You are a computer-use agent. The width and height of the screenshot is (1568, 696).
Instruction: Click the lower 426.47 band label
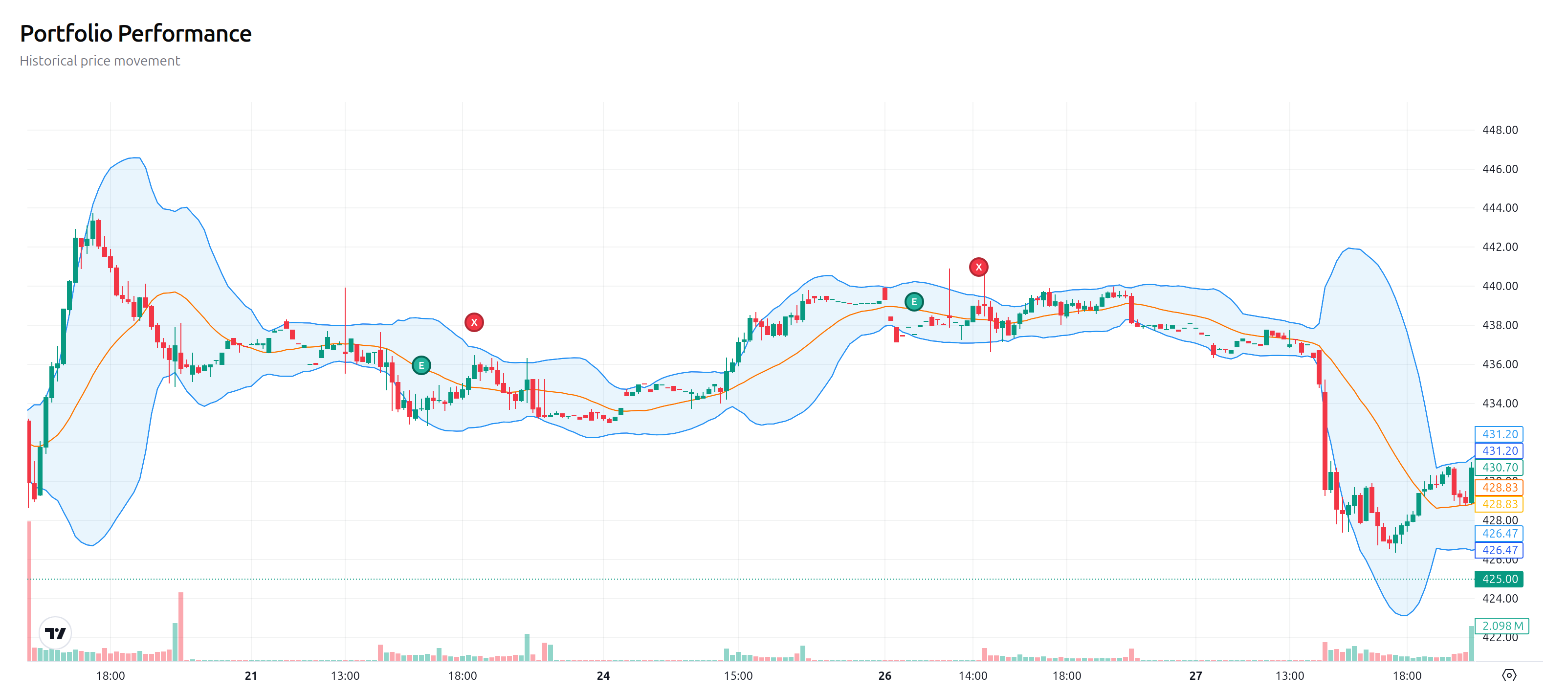1499,550
